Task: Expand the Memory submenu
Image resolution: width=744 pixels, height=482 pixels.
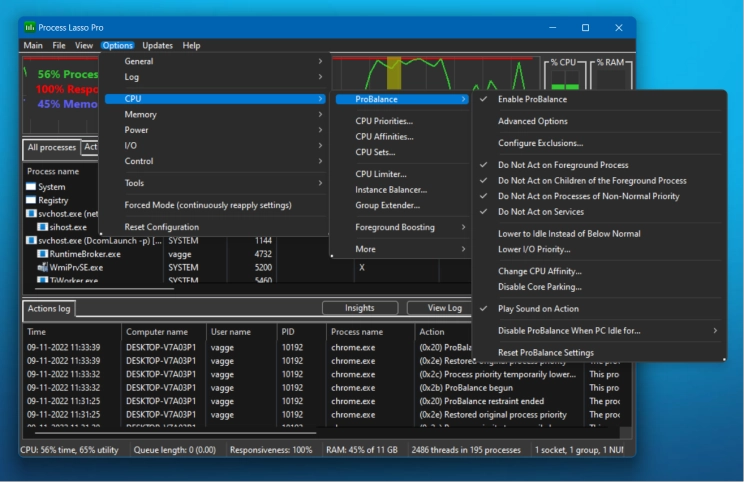Action: [215, 114]
